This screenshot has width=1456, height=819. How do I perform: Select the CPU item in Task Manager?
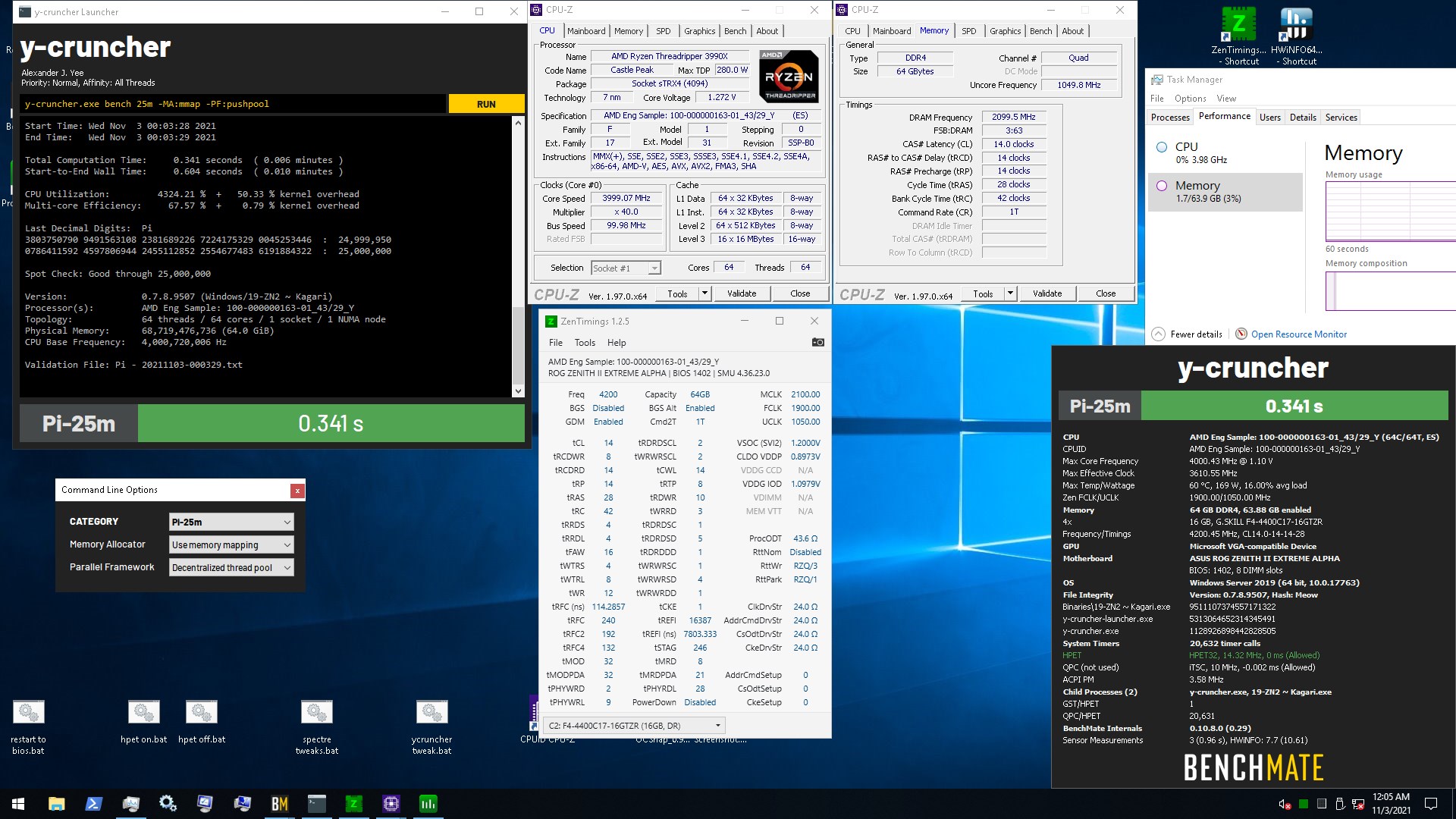click(x=1225, y=152)
